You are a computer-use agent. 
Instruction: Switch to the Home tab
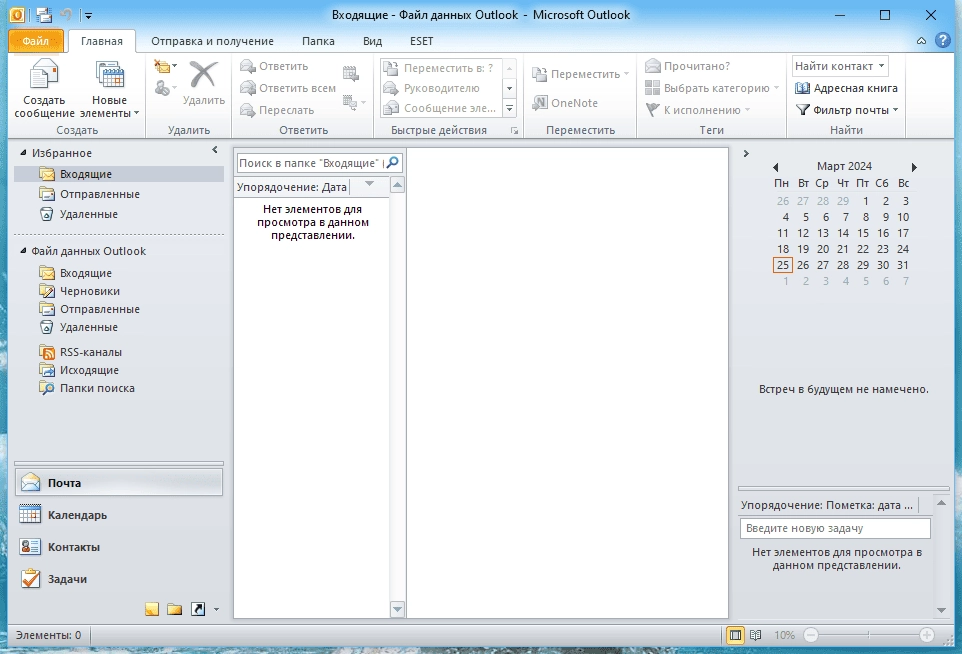(102, 41)
